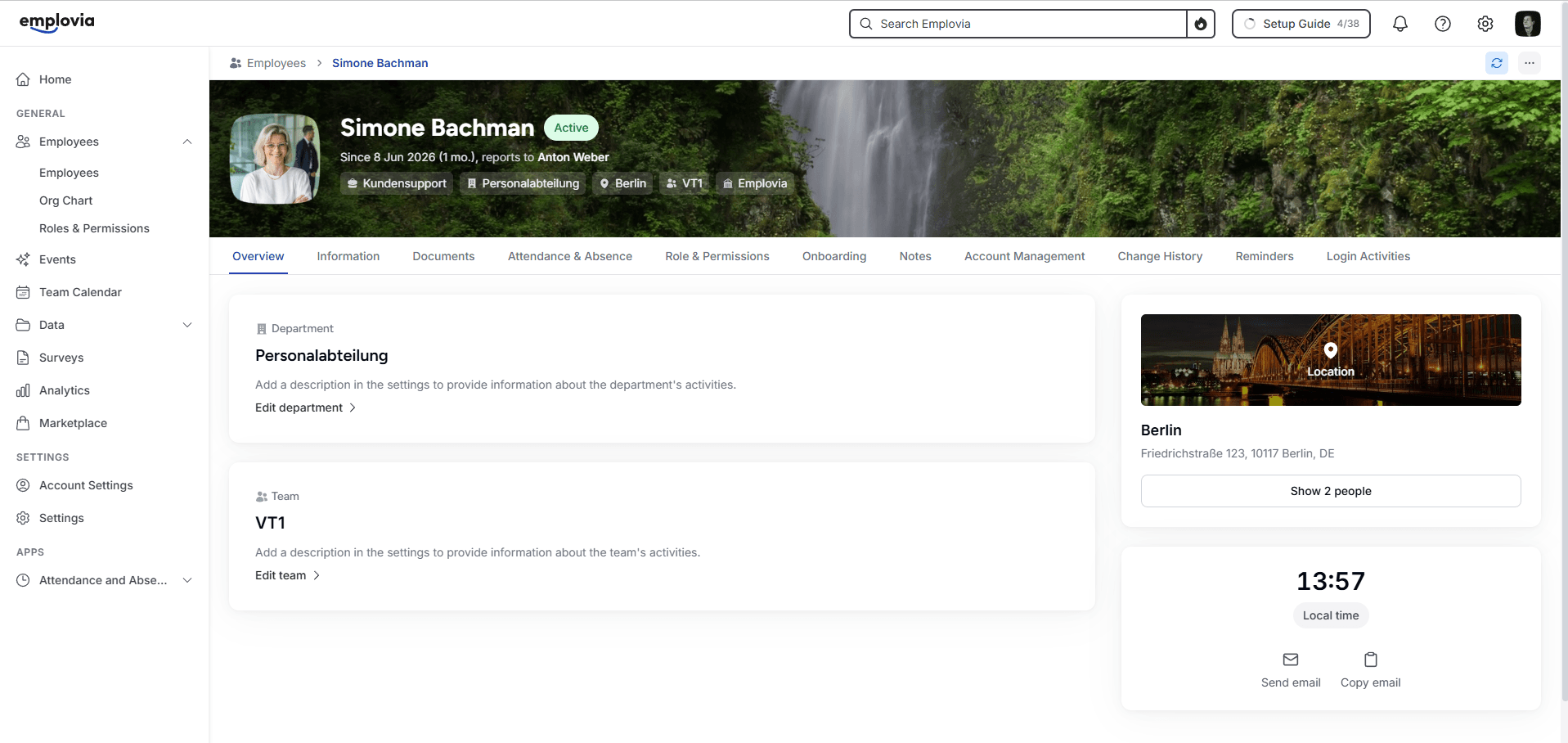Click the Marketplace bag icon

click(x=23, y=423)
